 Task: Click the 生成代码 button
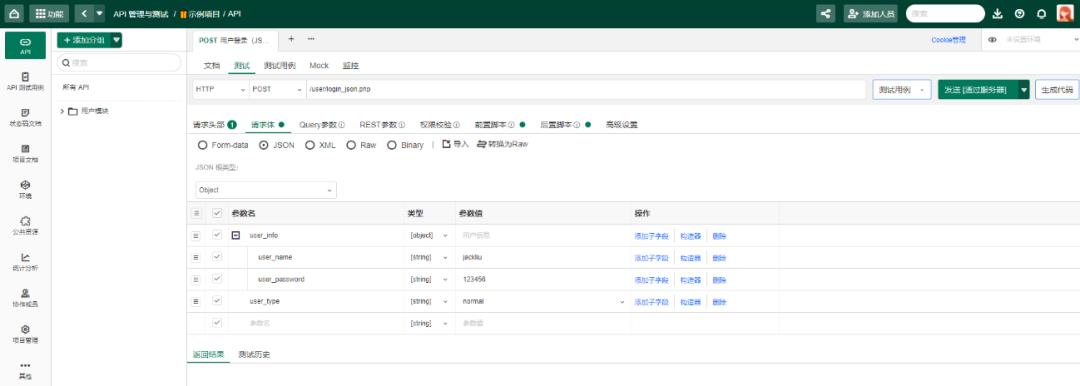[1057, 90]
